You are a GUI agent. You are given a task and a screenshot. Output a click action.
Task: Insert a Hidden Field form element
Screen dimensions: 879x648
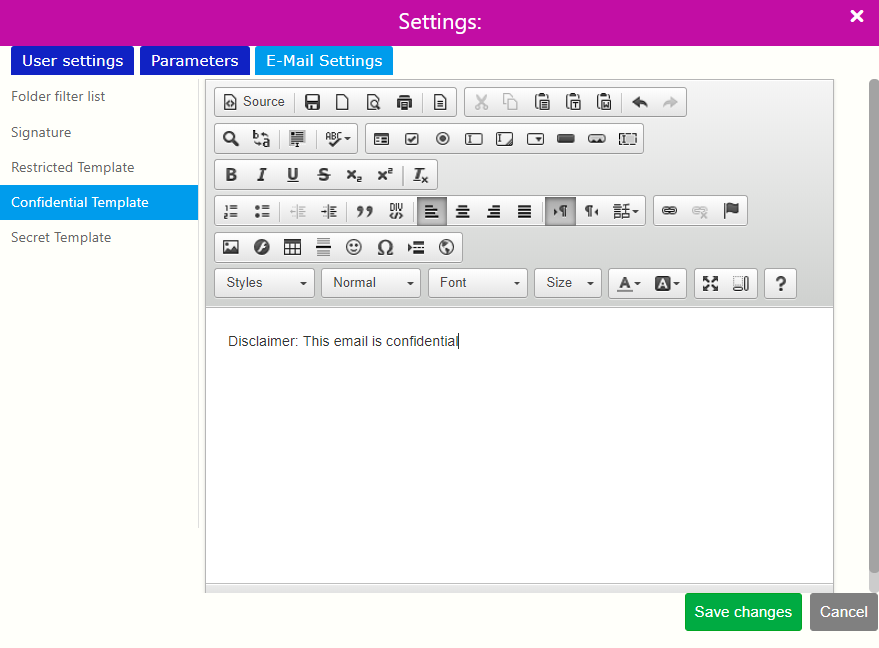[x=627, y=138]
